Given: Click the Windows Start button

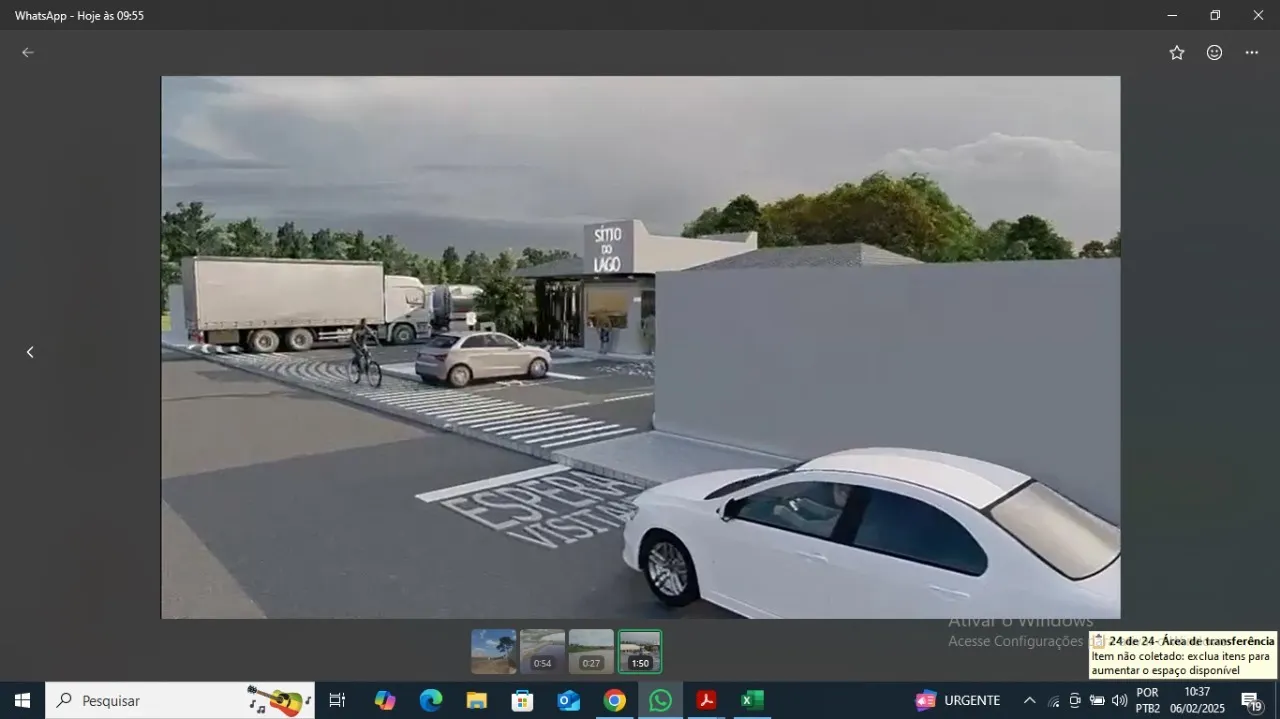Looking at the screenshot, I should click(22, 700).
